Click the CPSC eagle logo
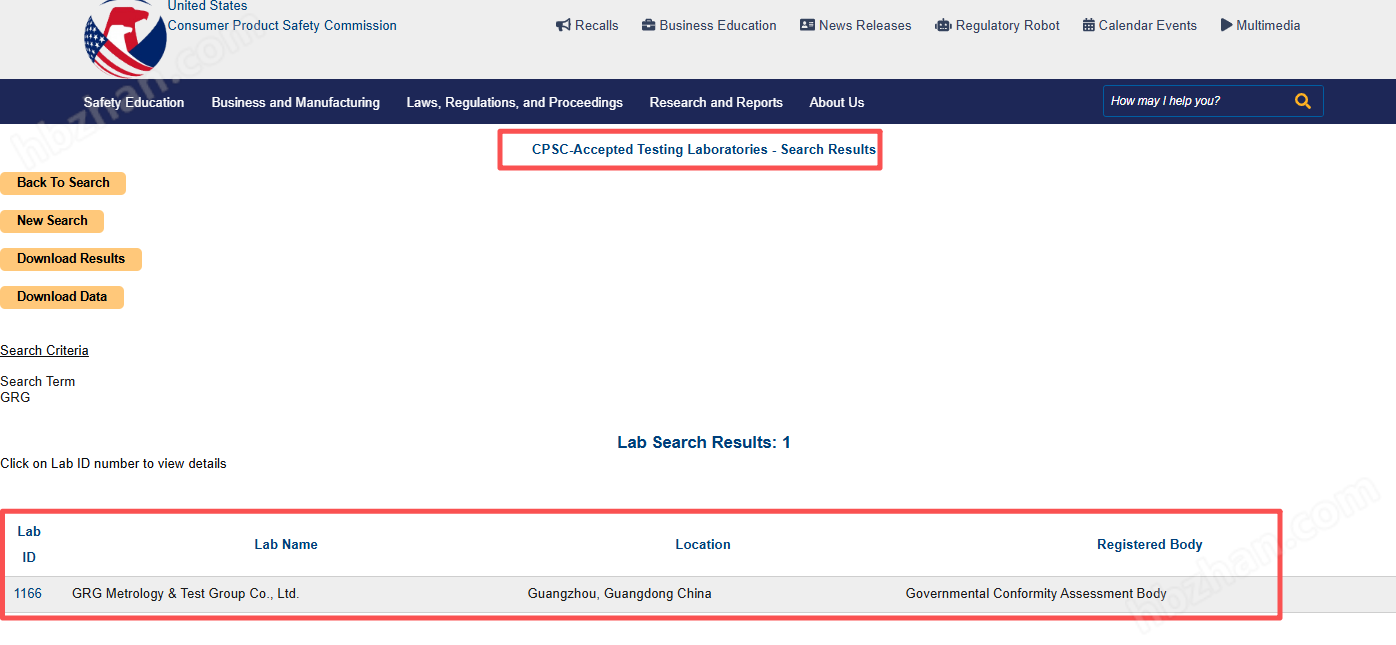Image resolution: width=1396 pixels, height=645 pixels. tap(125, 38)
